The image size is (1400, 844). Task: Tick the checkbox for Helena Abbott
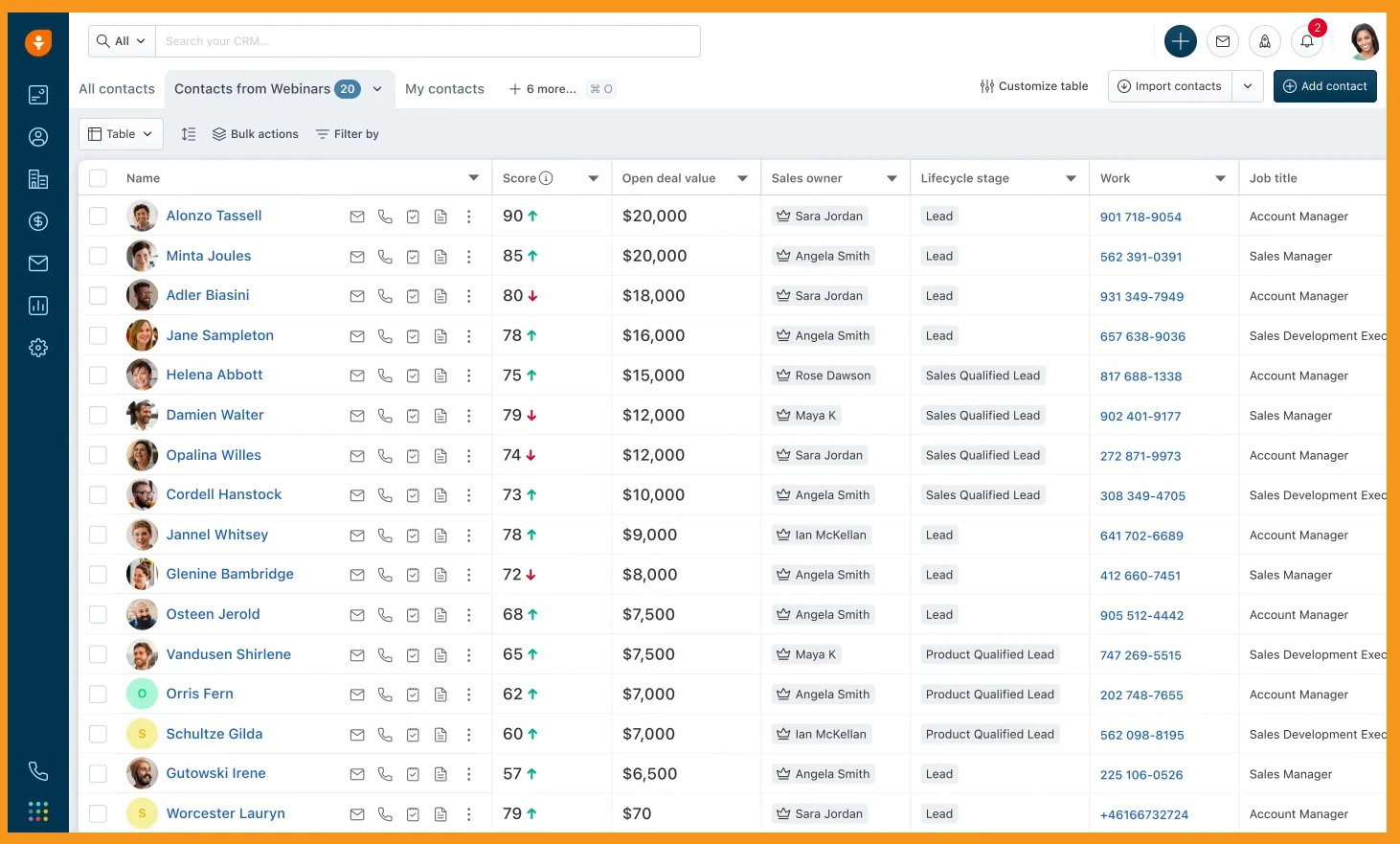click(98, 376)
